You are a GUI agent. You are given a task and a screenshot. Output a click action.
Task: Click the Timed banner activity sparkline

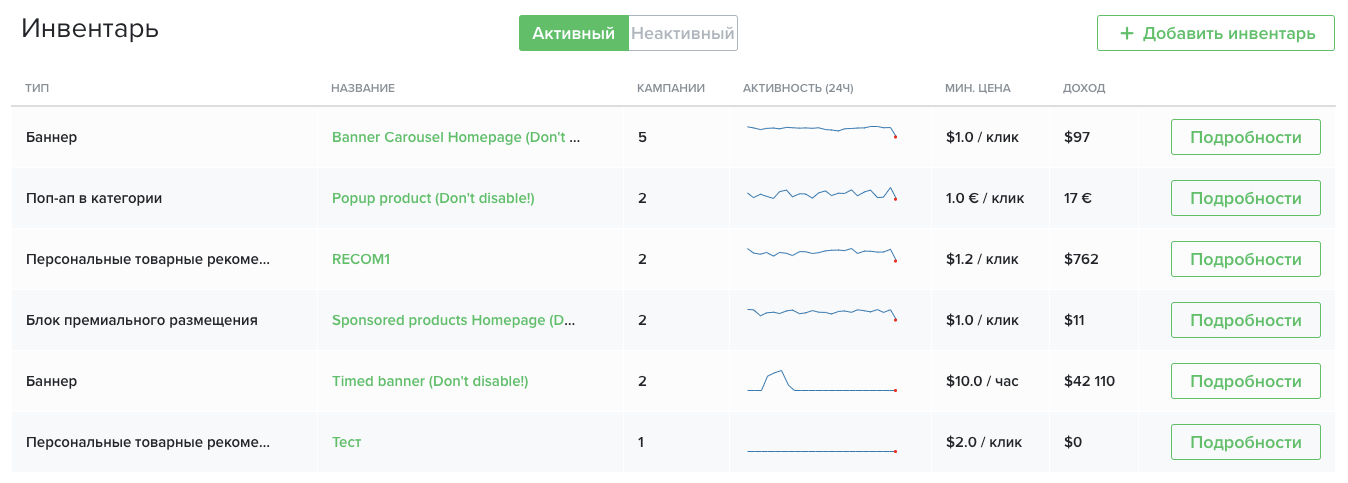click(821, 381)
